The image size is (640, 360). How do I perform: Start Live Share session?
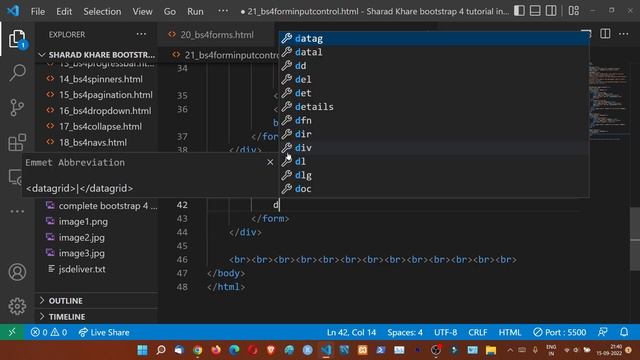[x=104, y=332]
